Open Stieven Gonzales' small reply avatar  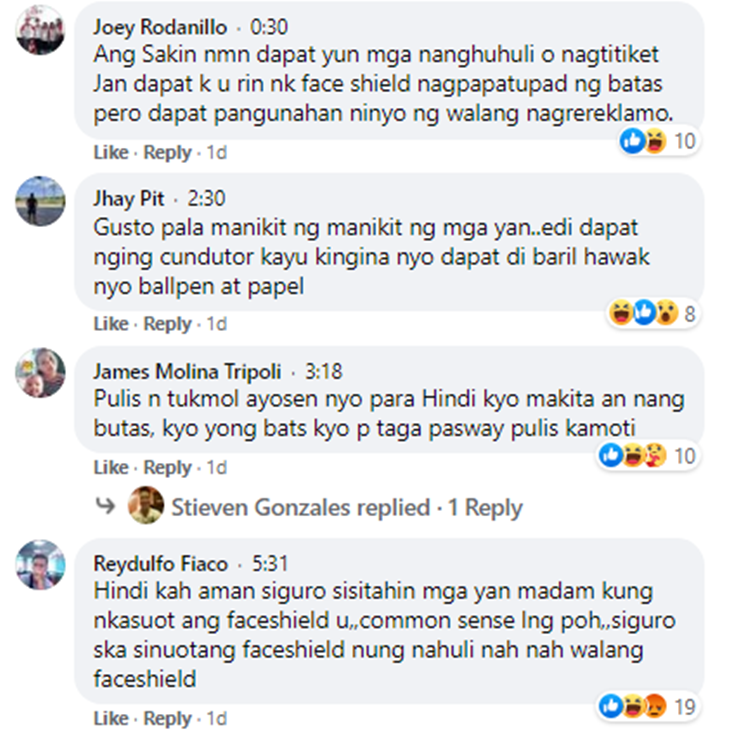[x=146, y=505]
